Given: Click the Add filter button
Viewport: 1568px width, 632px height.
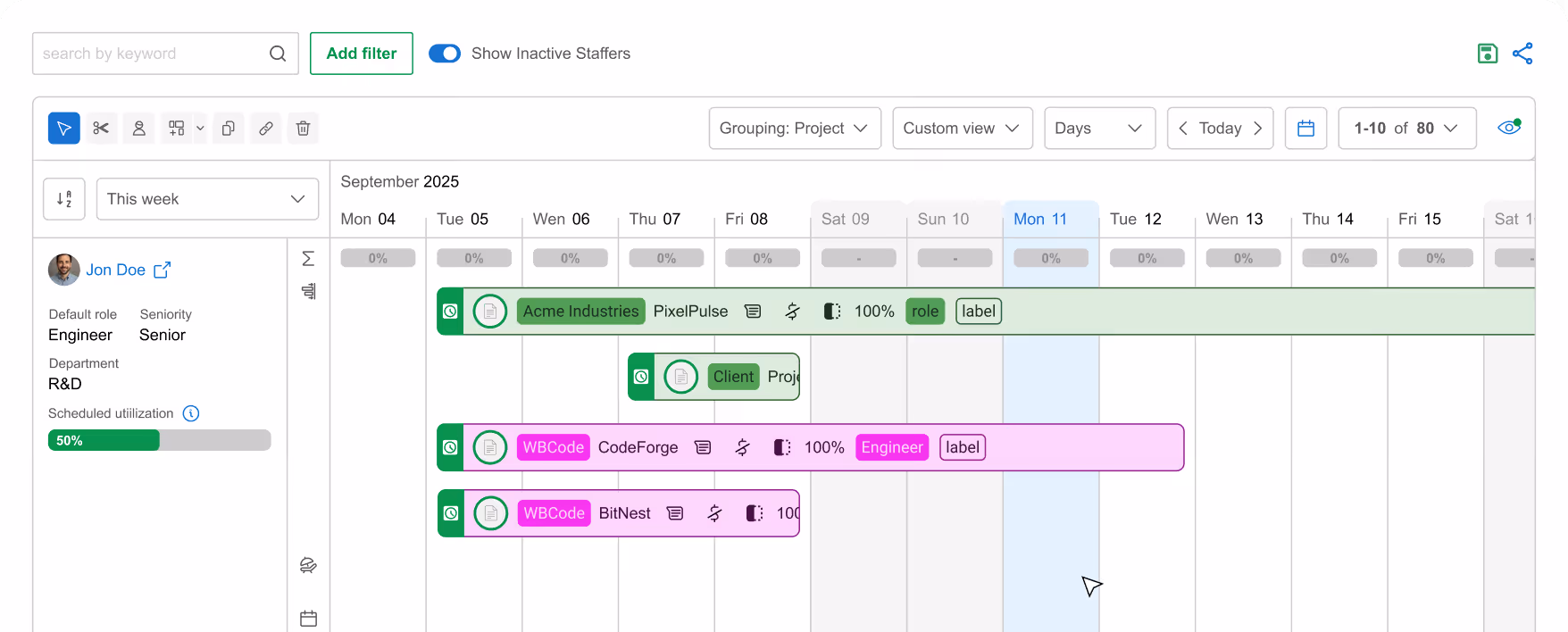Looking at the screenshot, I should [362, 54].
